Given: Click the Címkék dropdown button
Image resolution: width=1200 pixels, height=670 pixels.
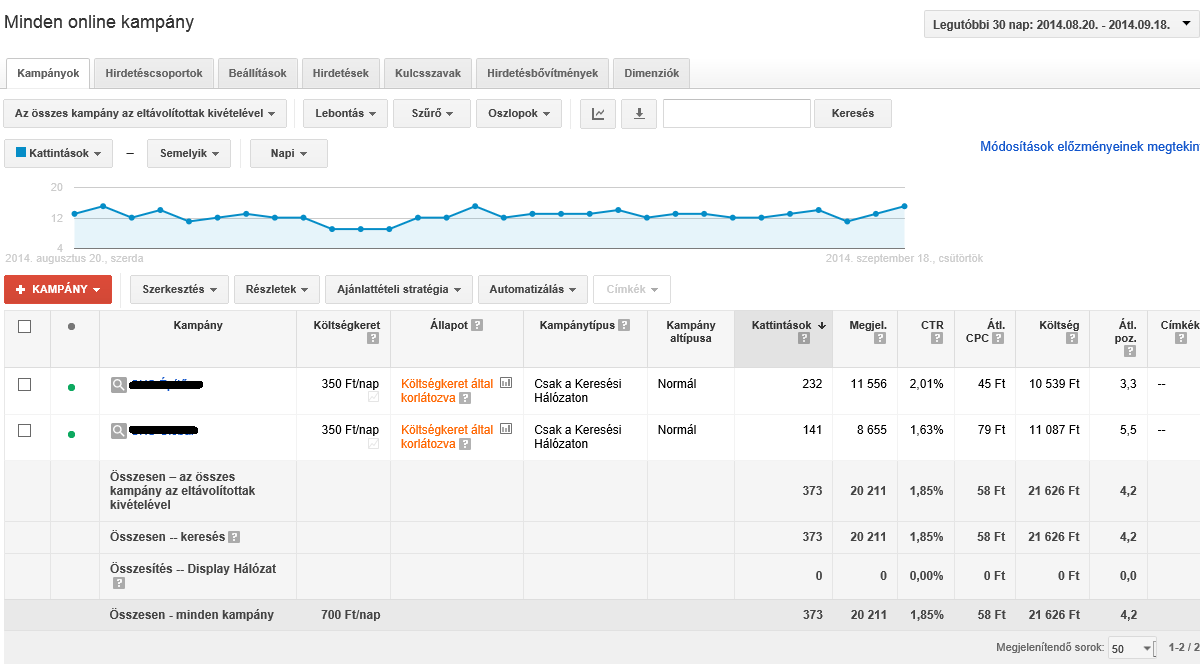Looking at the screenshot, I should pos(631,289).
